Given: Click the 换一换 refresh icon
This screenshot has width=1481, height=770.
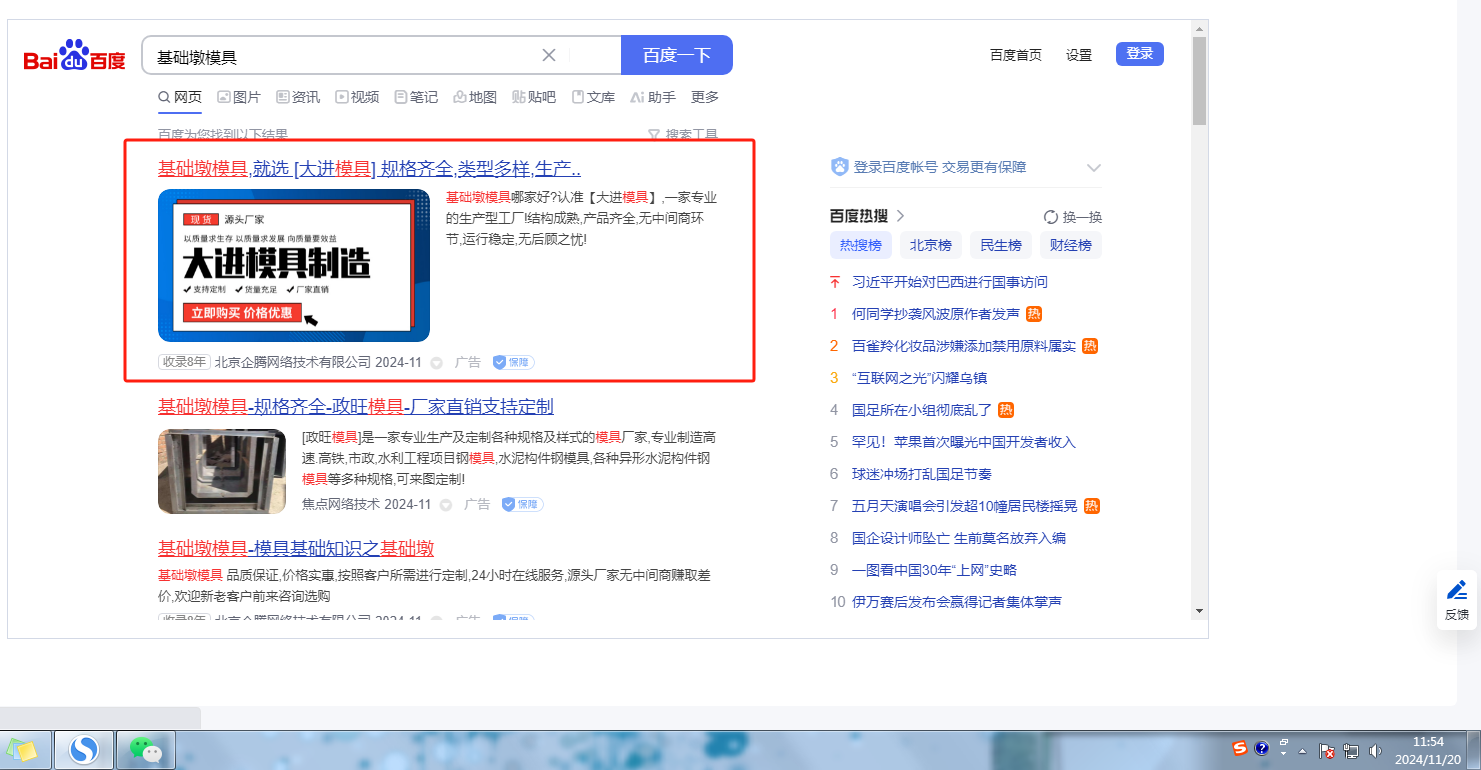Looking at the screenshot, I should pyautogui.click(x=1051, y=217).
